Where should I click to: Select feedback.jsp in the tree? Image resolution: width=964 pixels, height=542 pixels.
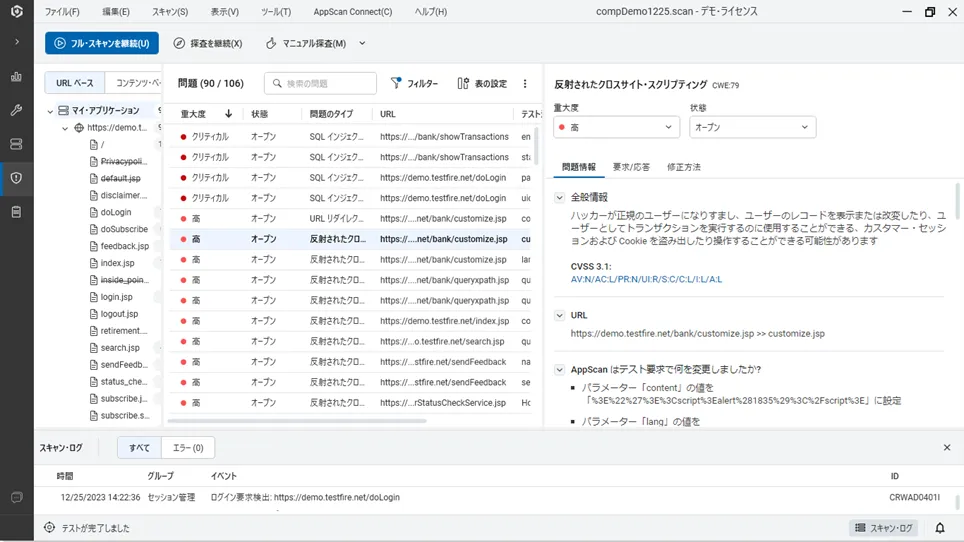pos(124,246)
